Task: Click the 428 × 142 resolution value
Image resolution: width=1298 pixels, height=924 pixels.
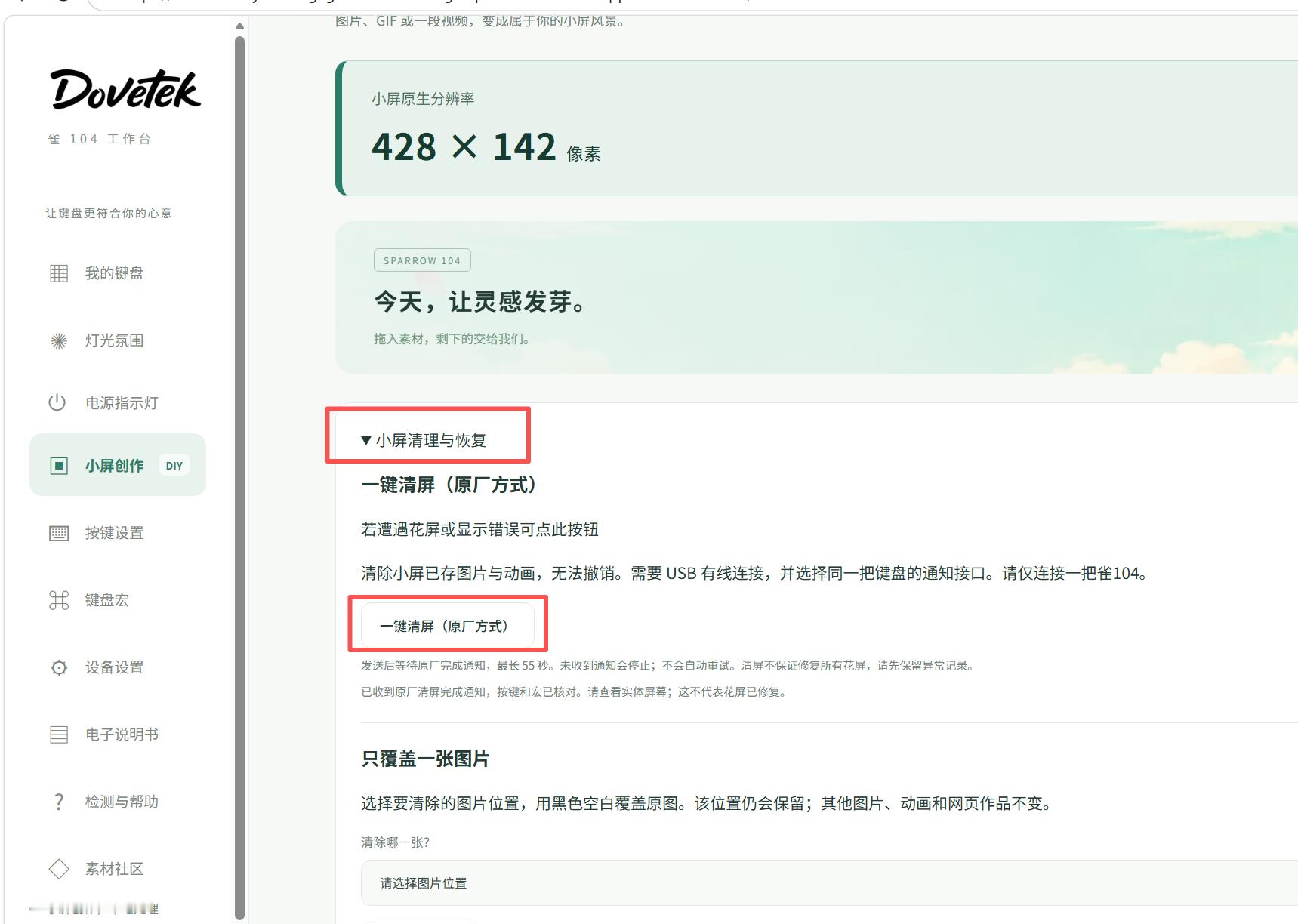Action: 464,146
